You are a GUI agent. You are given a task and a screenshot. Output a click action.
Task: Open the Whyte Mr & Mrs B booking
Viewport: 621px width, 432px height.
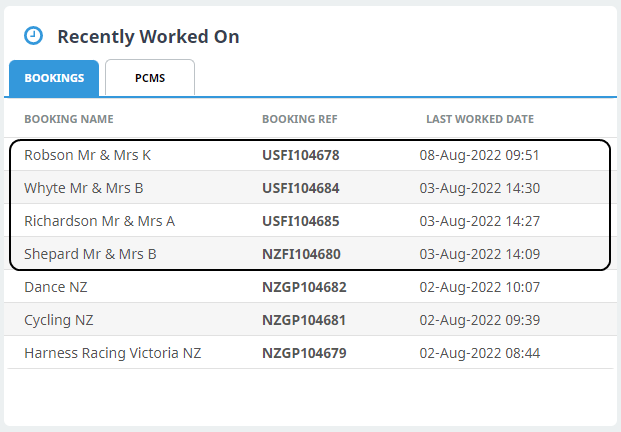tap(84, 188)
